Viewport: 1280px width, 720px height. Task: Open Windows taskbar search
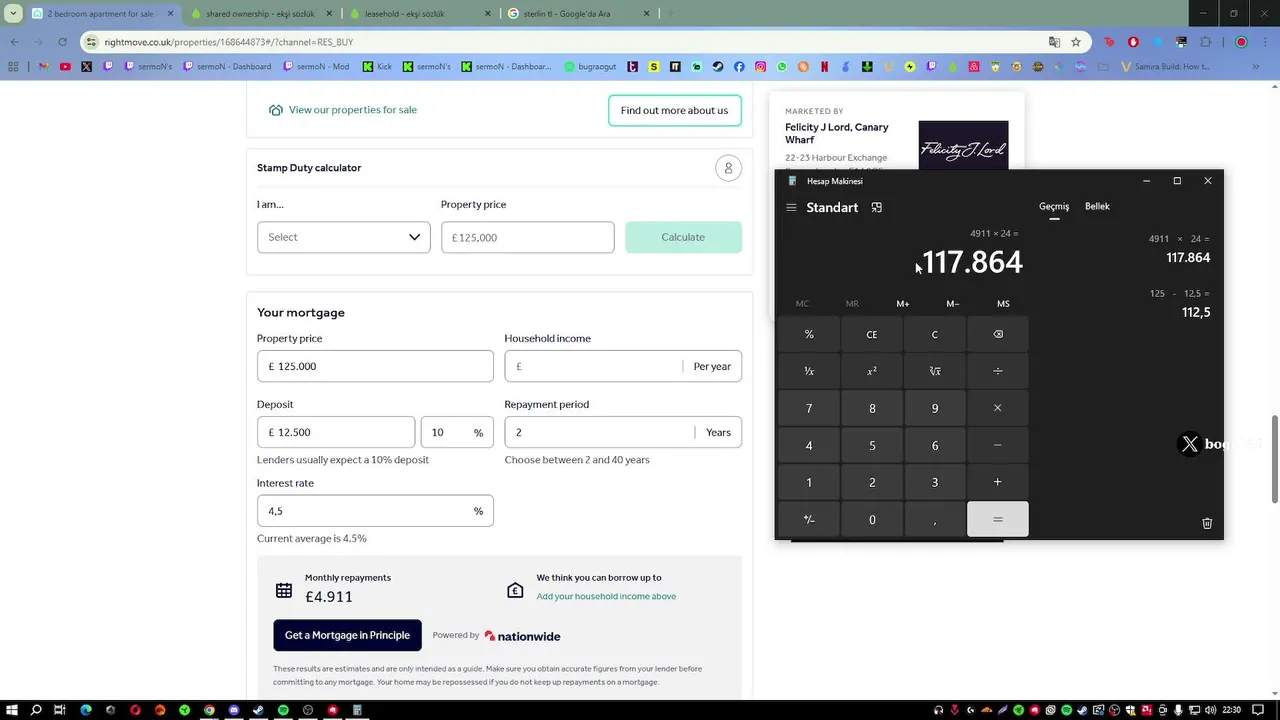(x=36, y=710)
